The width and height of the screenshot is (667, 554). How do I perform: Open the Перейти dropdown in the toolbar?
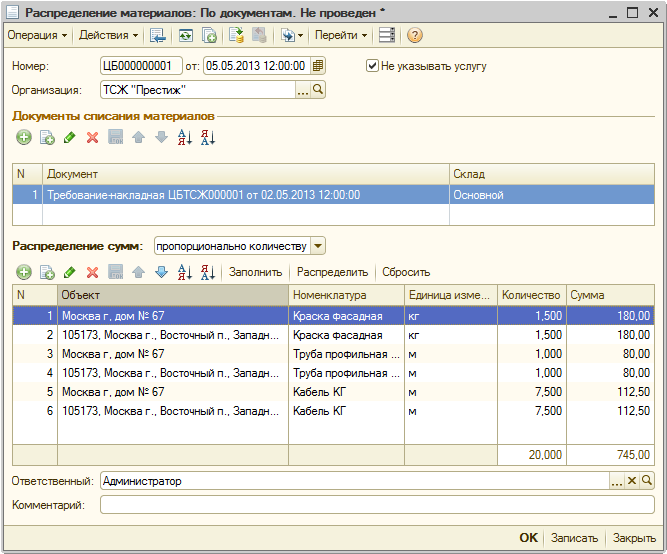(340, 35)
